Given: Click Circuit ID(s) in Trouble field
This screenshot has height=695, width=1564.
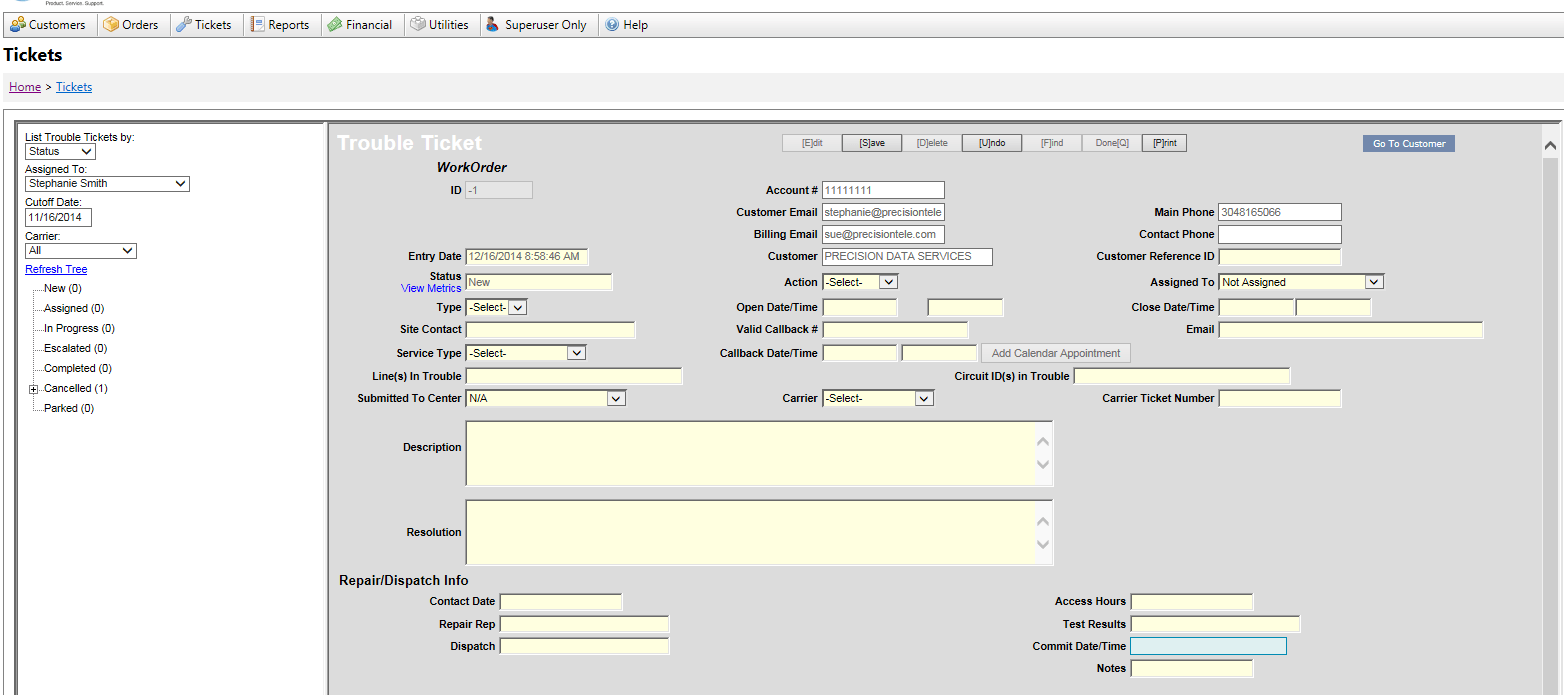Looking at the screenshot, I should 1182,376.
